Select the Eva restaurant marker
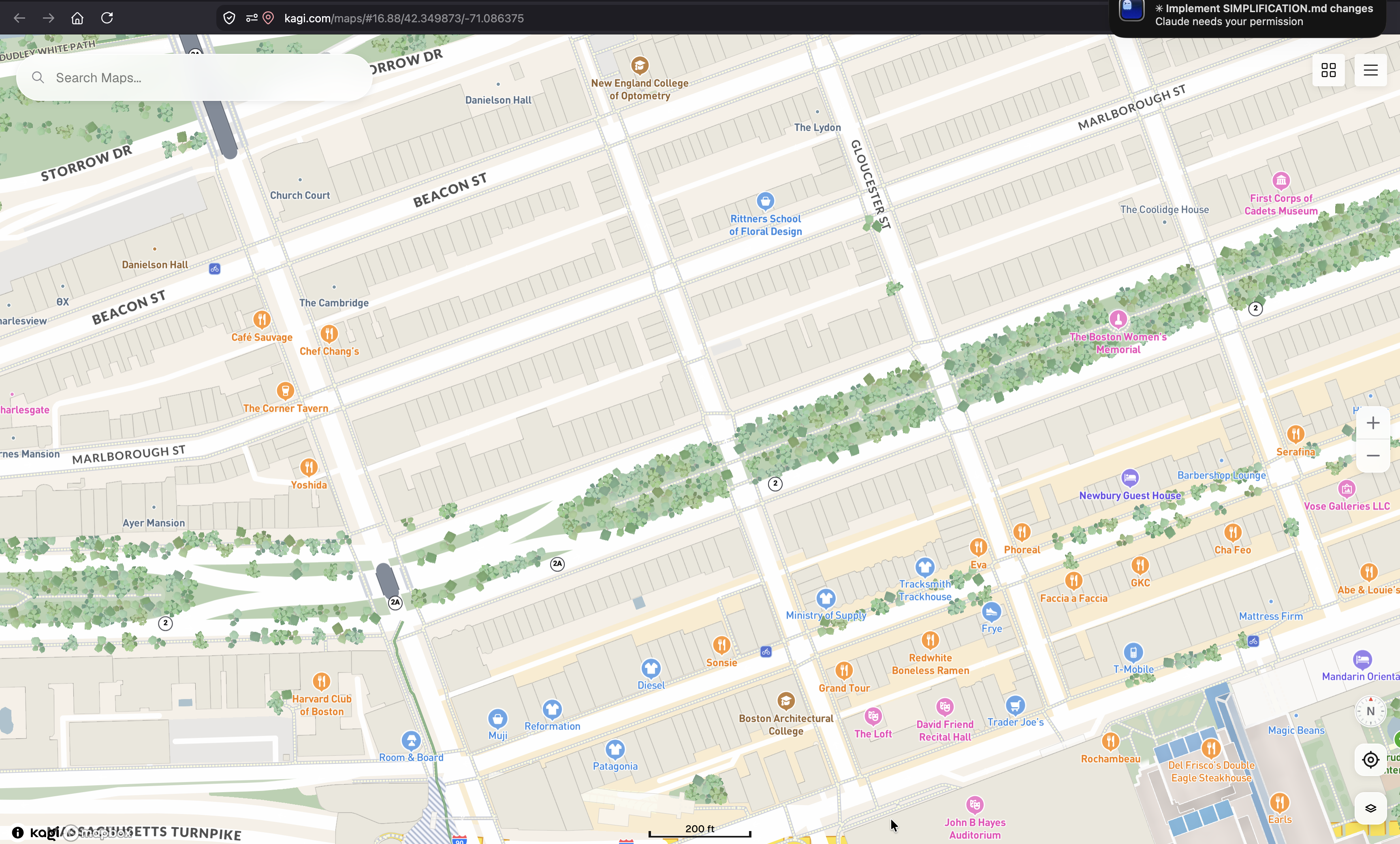Screen dimensions: 1400x844 pos(978,547)
